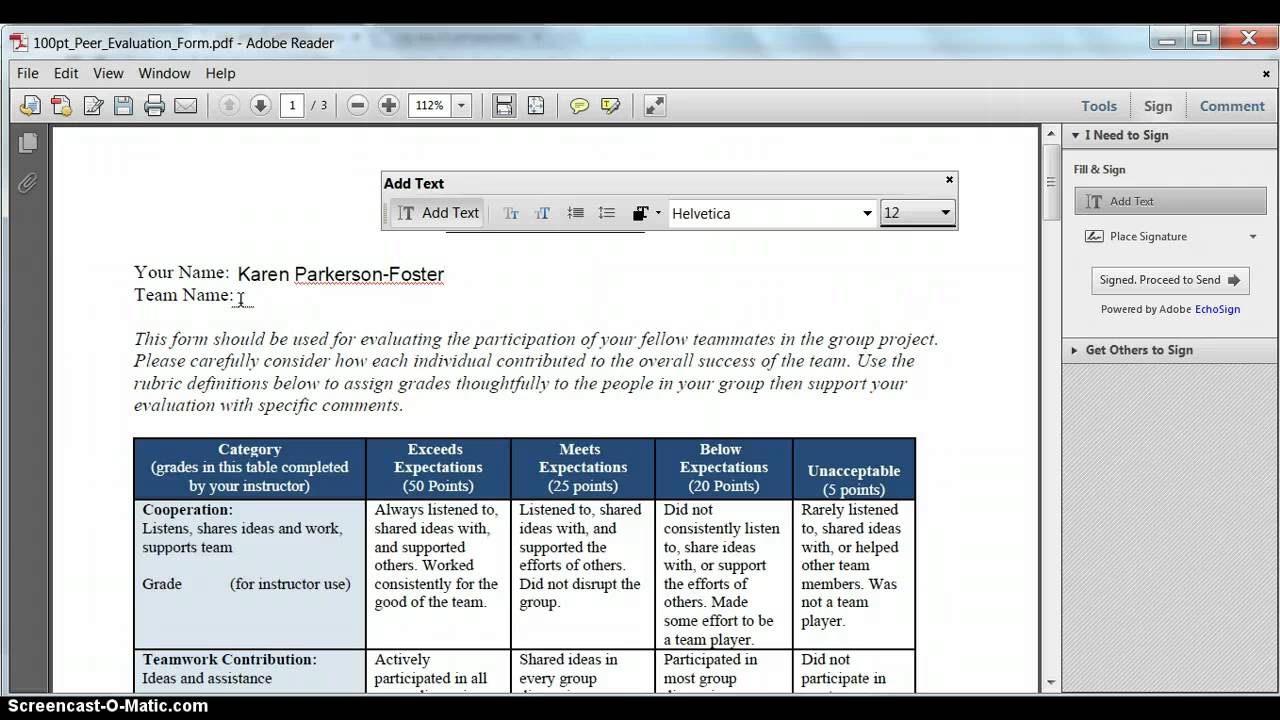The width and height of the screenshot is (1280, 720).
Task: Close the Add Text floating toolbar
Action: [x=950, y=180]
